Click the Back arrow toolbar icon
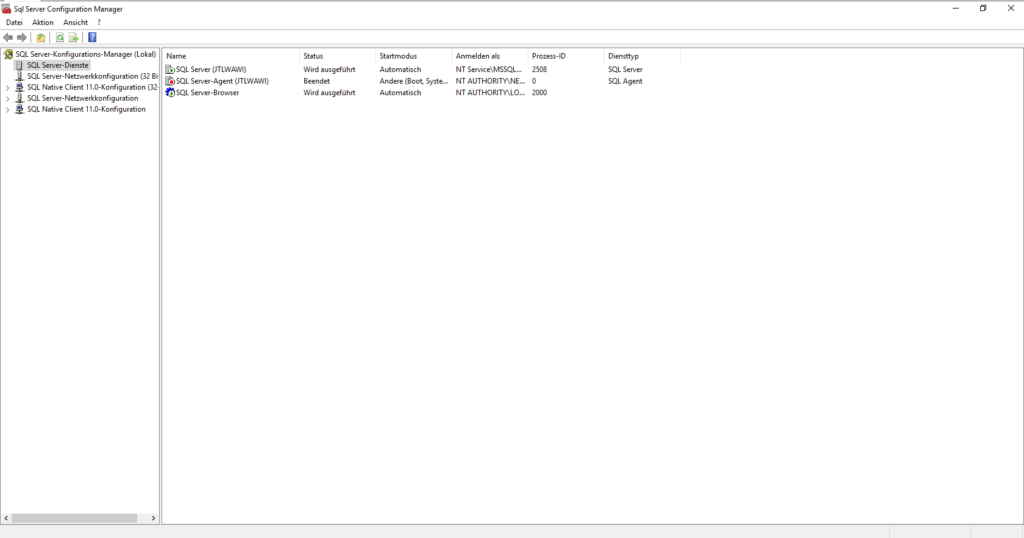Viewport: 1024px width, 538px height. [8, 37]
